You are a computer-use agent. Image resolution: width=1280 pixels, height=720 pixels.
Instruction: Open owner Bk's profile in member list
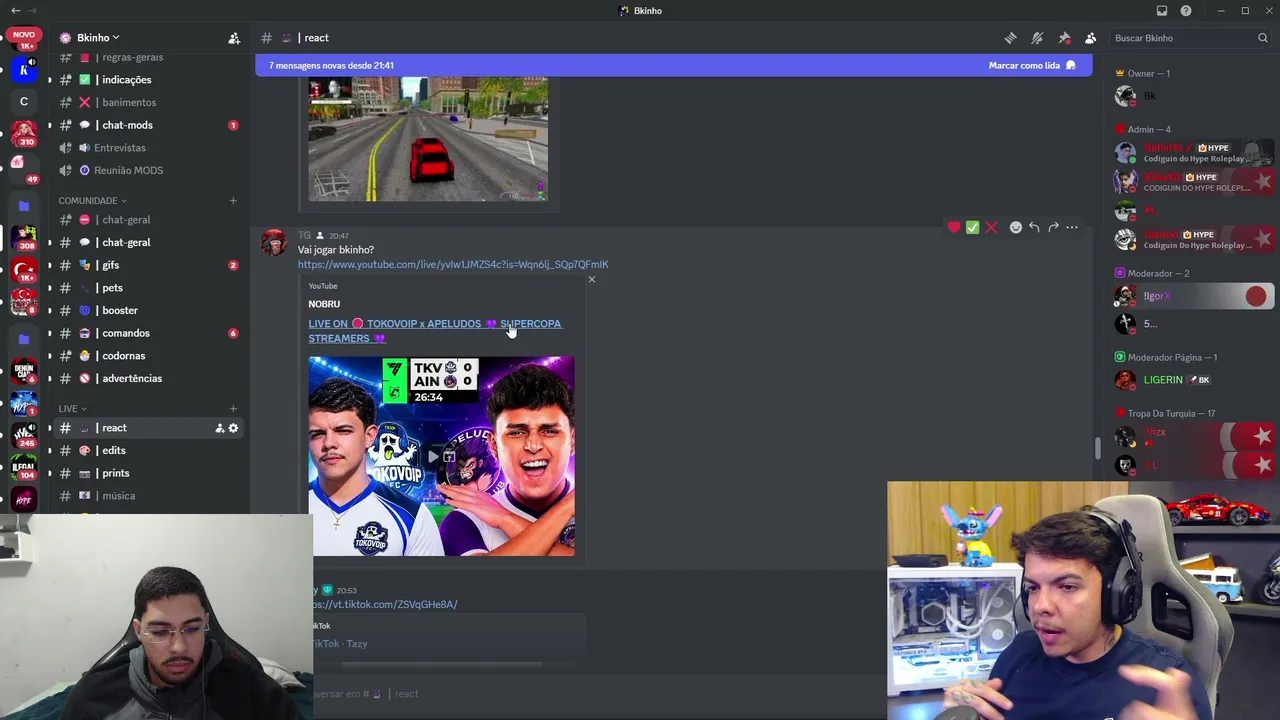point(1192,96)
